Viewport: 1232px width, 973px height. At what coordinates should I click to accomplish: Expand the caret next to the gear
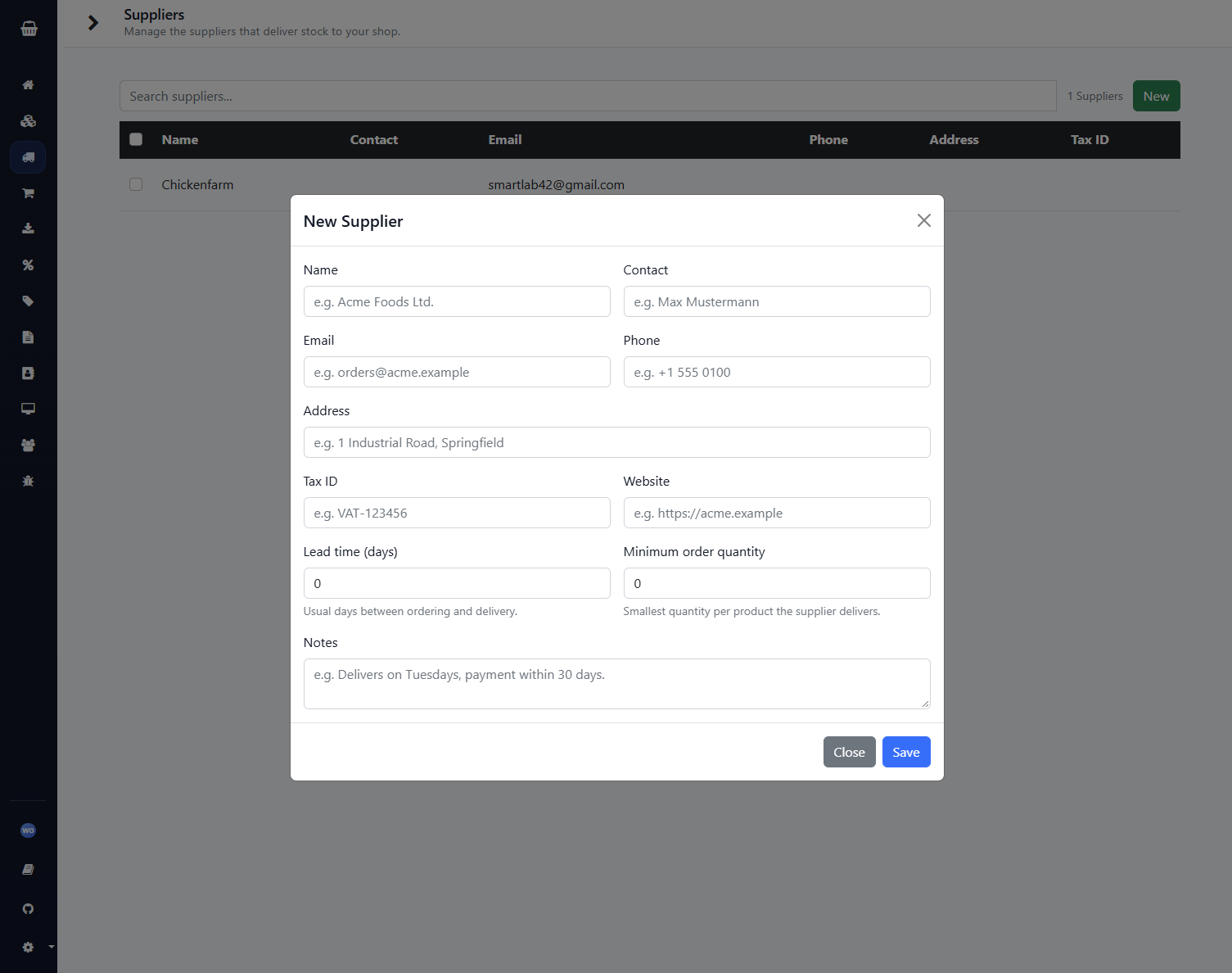52,947
